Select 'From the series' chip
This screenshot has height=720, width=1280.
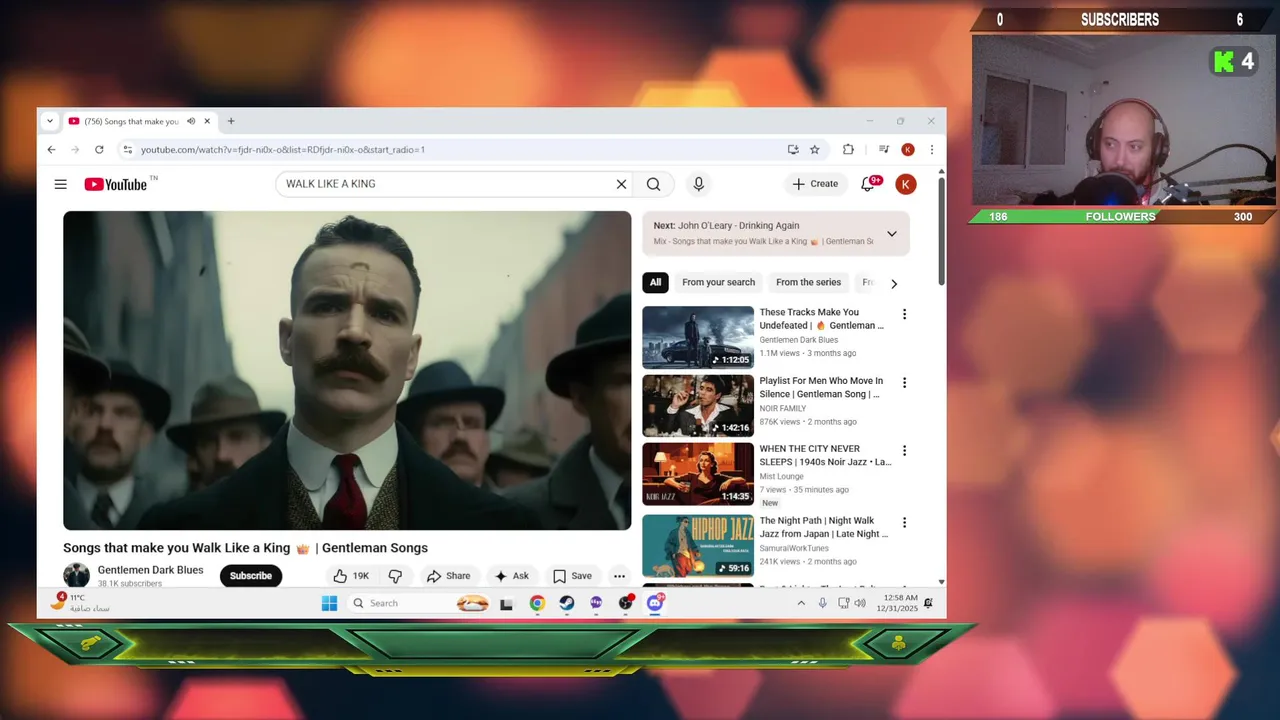pos(808,282)
